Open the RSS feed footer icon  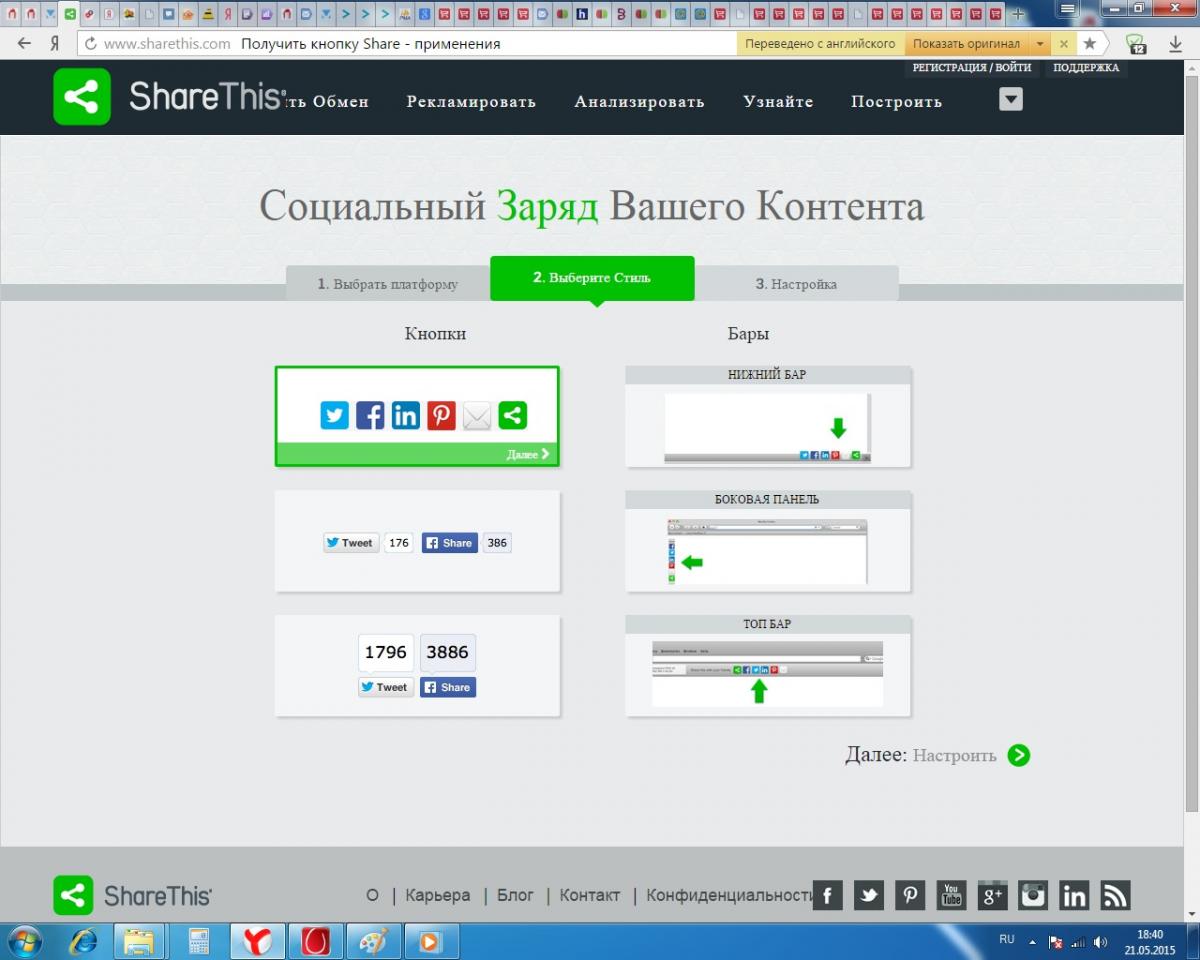1115,895
